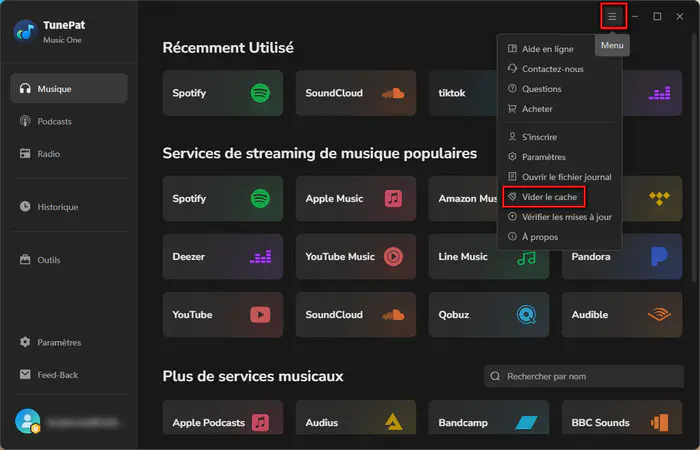Screen dimensions: 700x450
Task: Minimize the TunePat window
Action: point(635,17)
